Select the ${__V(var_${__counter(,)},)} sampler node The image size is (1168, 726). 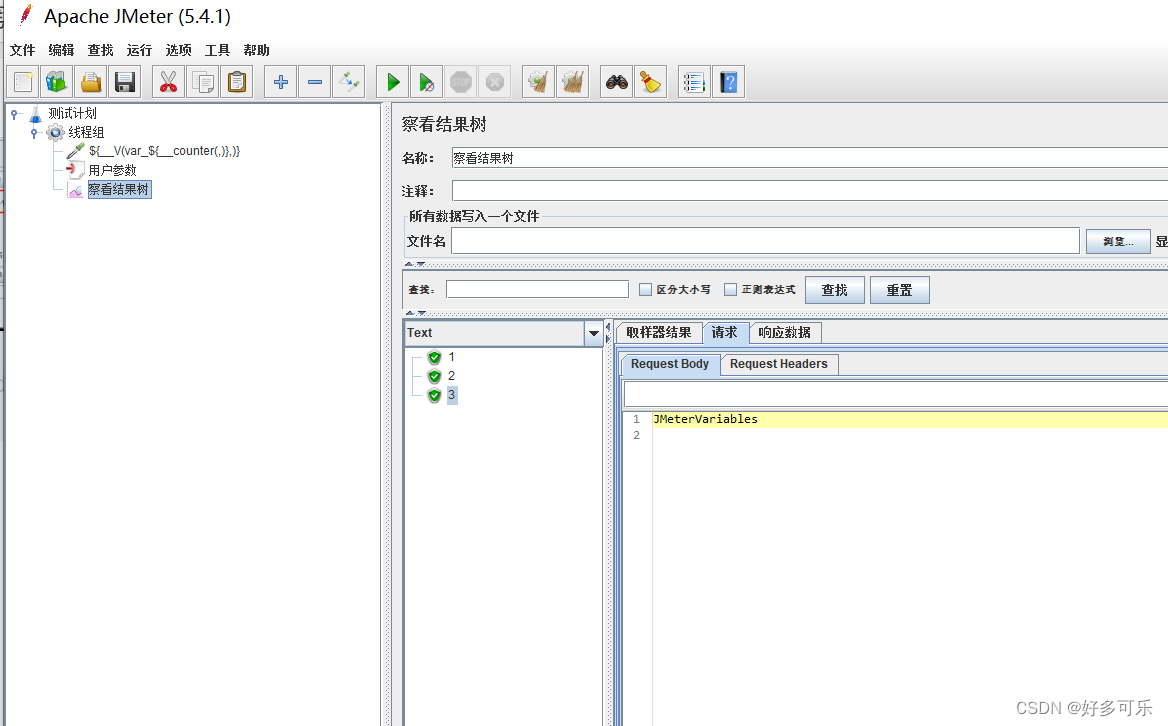click(x=164, y=151)
